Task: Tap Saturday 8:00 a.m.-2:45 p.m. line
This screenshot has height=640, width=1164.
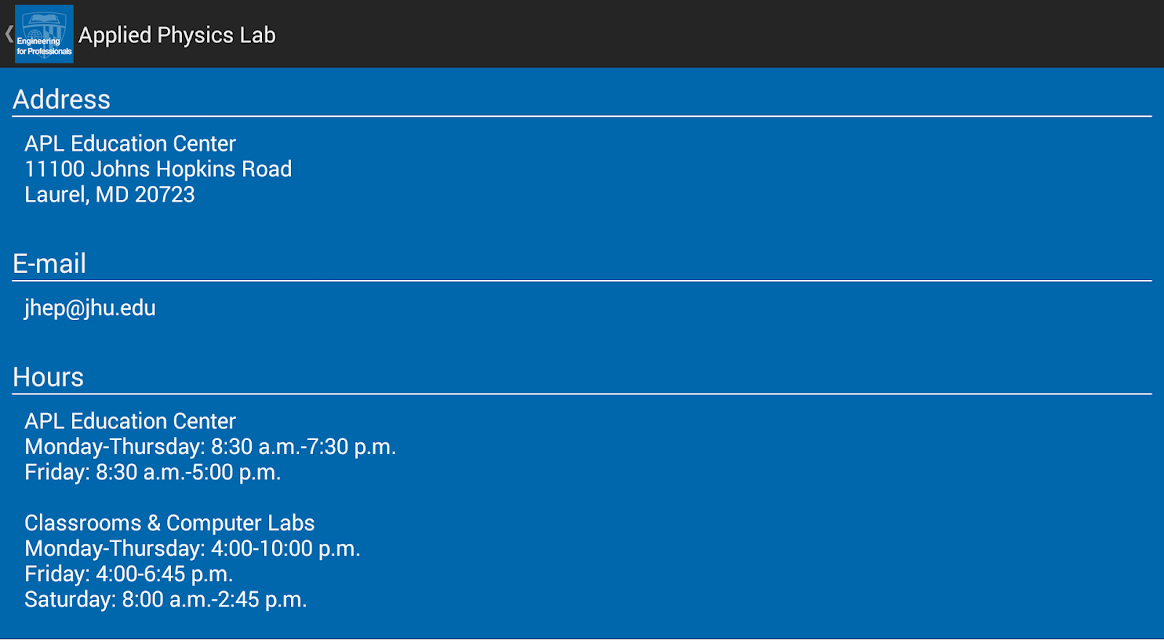Action: pos(166,599)
